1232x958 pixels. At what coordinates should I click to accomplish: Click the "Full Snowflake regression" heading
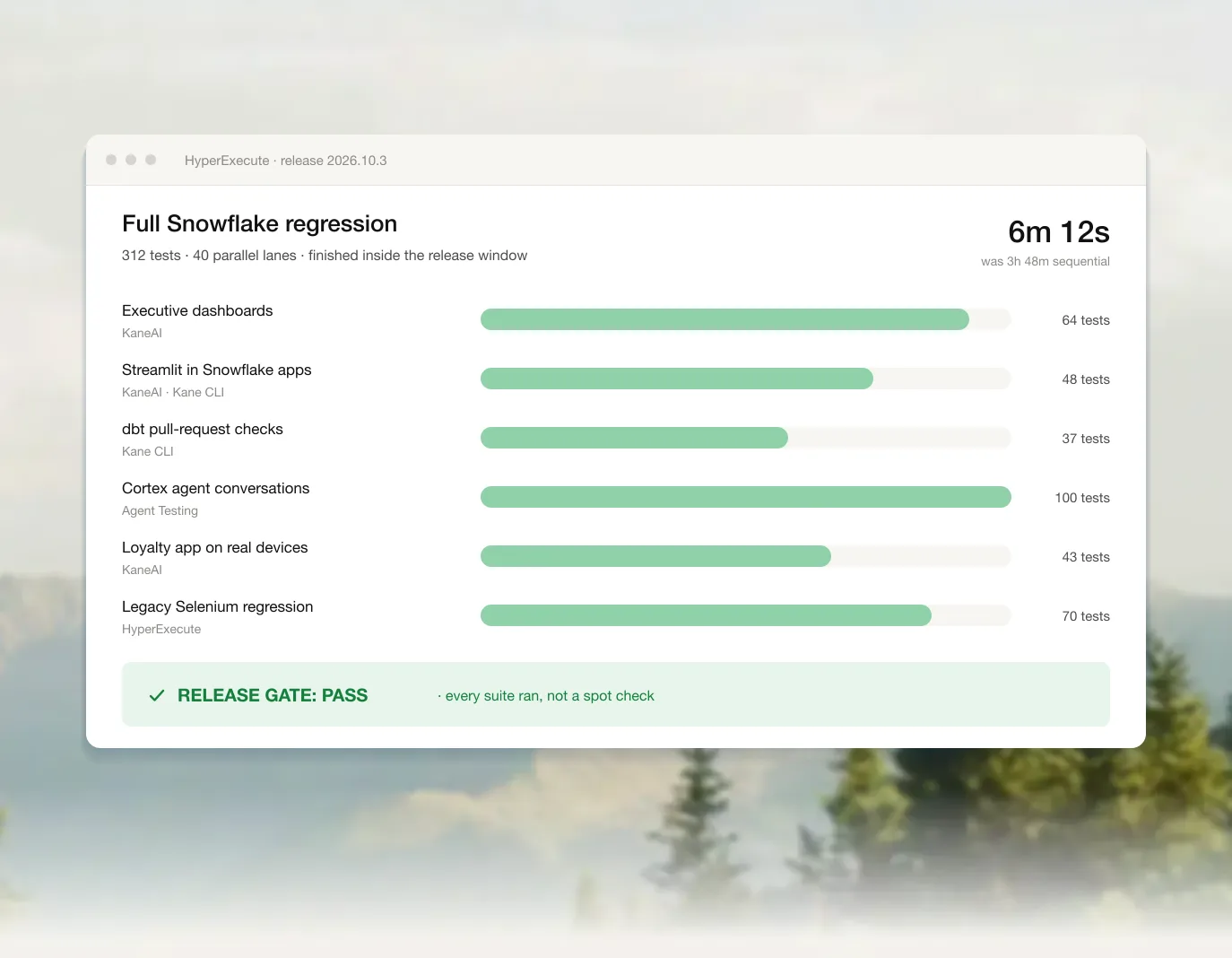[260, 223]
